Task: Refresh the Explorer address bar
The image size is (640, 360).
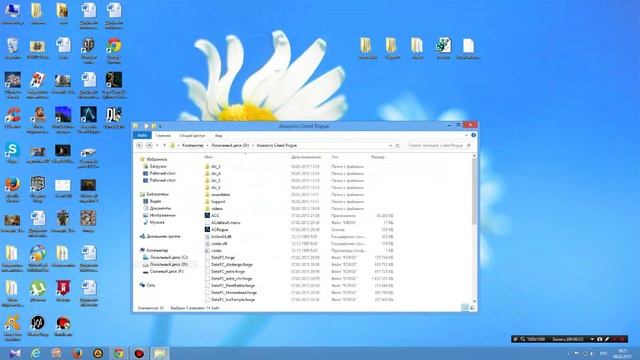Action: click(x=398, y=145)
